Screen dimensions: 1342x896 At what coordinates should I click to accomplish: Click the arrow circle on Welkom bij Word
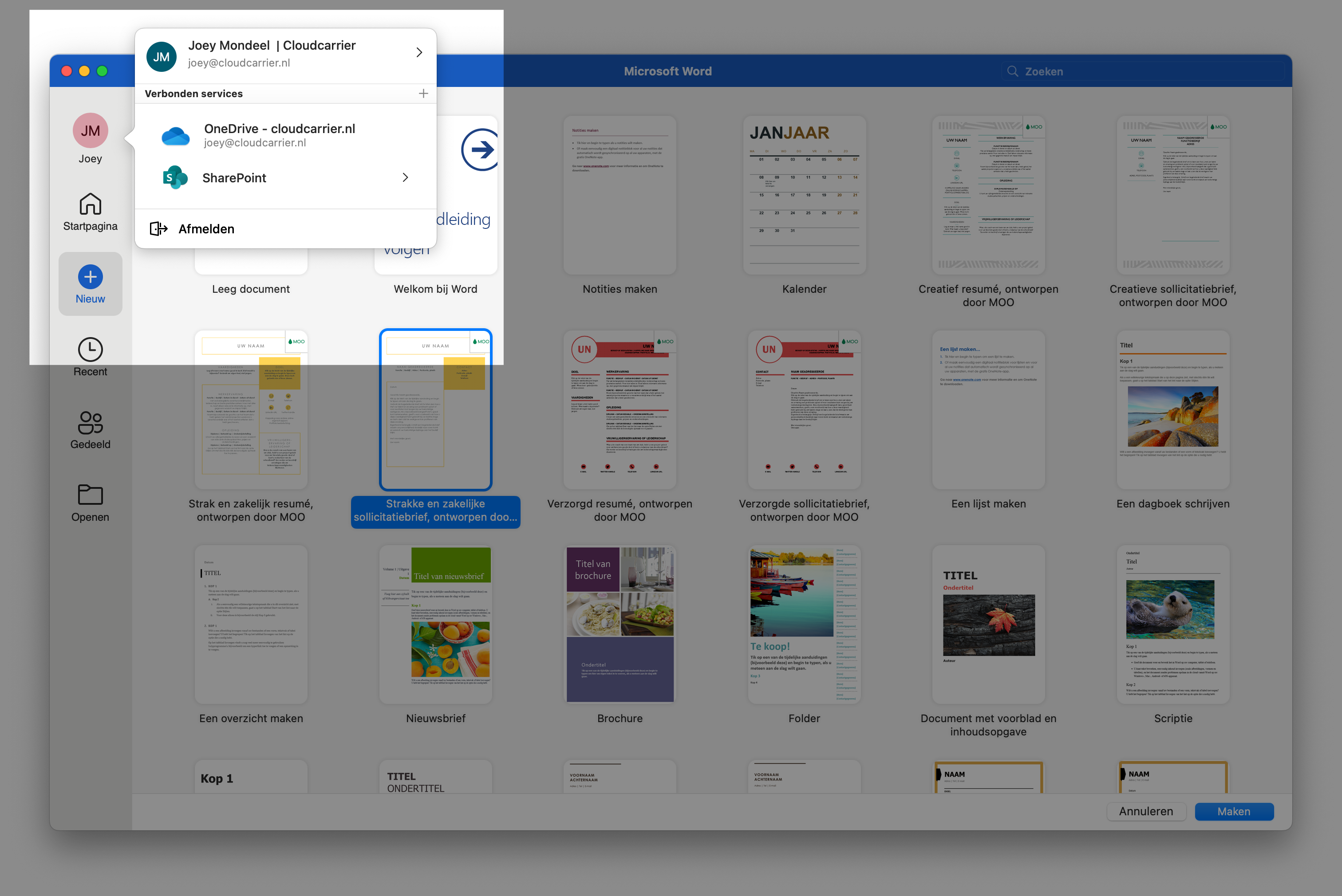[481, 150]
